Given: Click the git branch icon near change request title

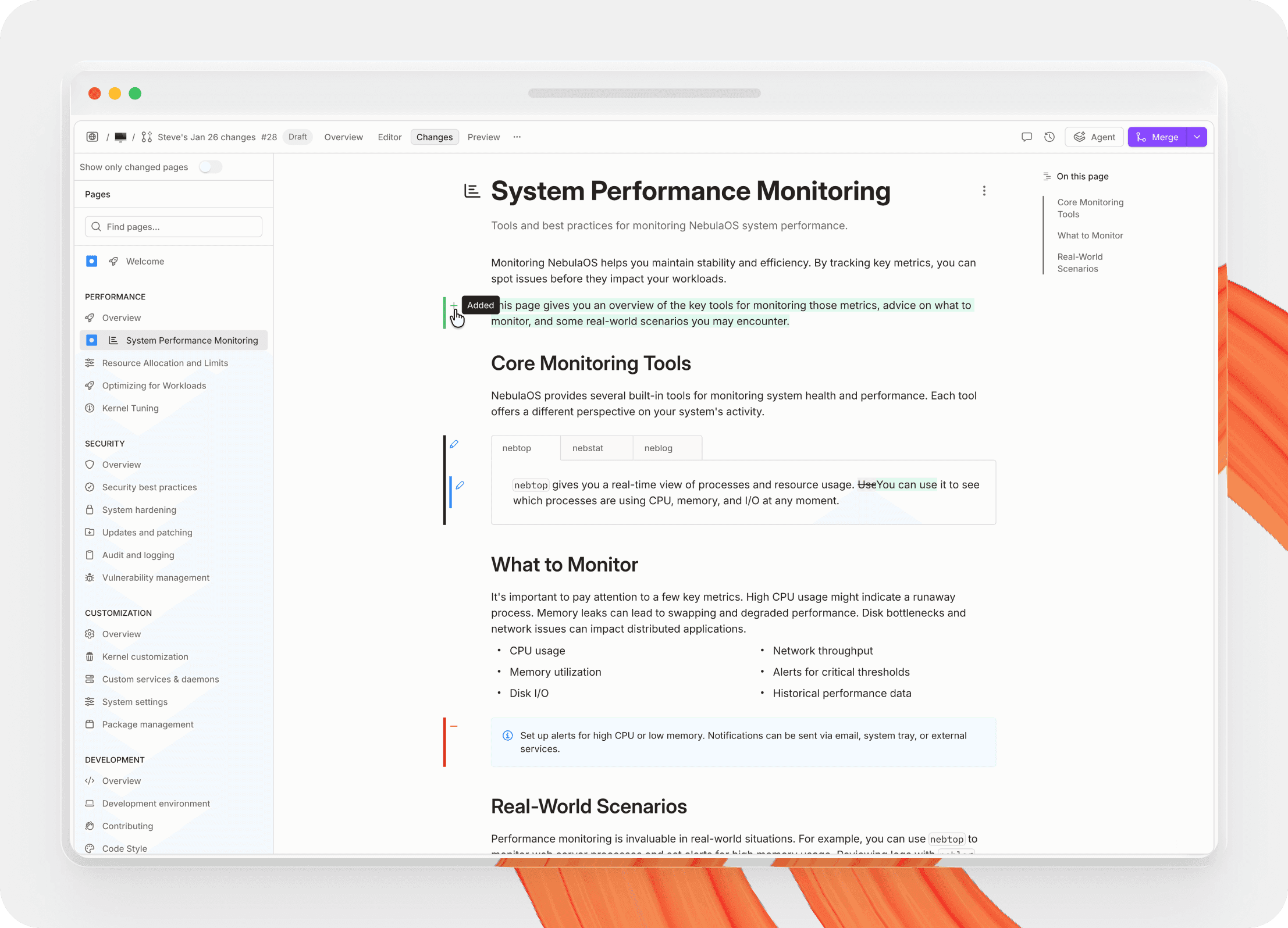Looking at the screenshot, I should [x=147, y=137].
